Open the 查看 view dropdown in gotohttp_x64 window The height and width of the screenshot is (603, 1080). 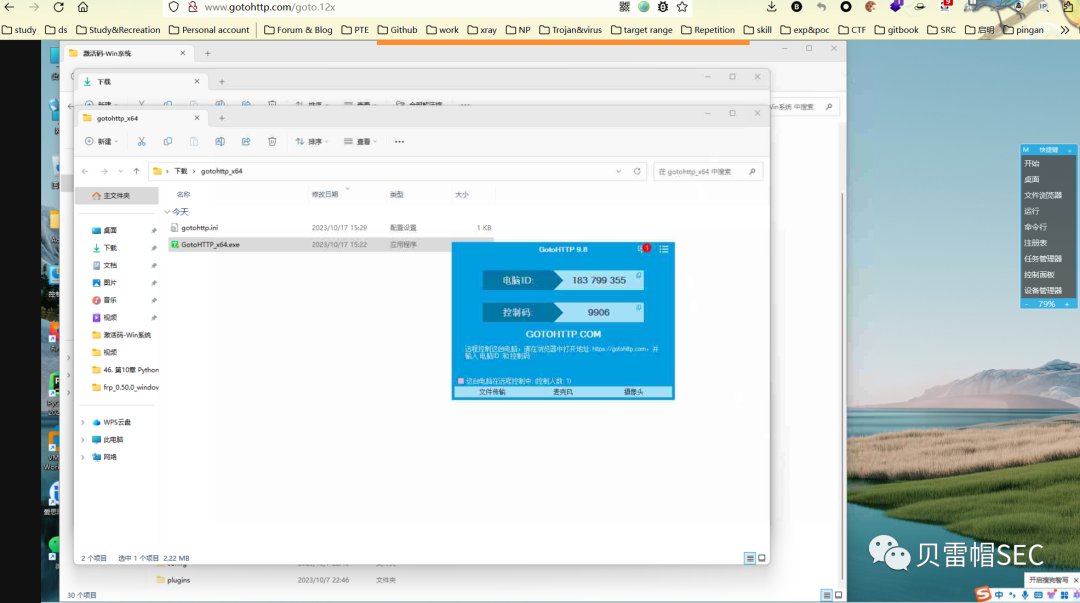(x=360, y=141)
